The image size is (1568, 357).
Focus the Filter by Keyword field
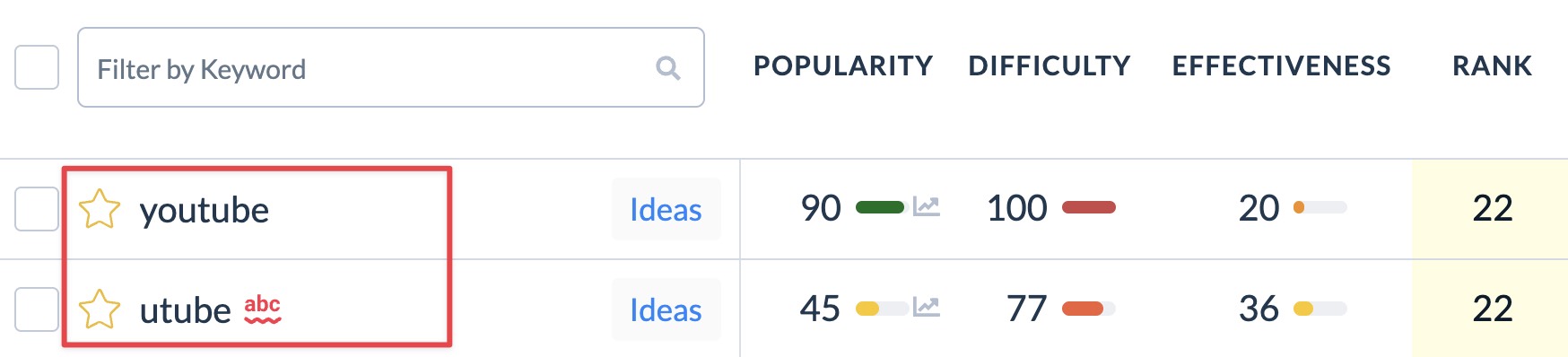pyautogui.click(x=391, y=67)
